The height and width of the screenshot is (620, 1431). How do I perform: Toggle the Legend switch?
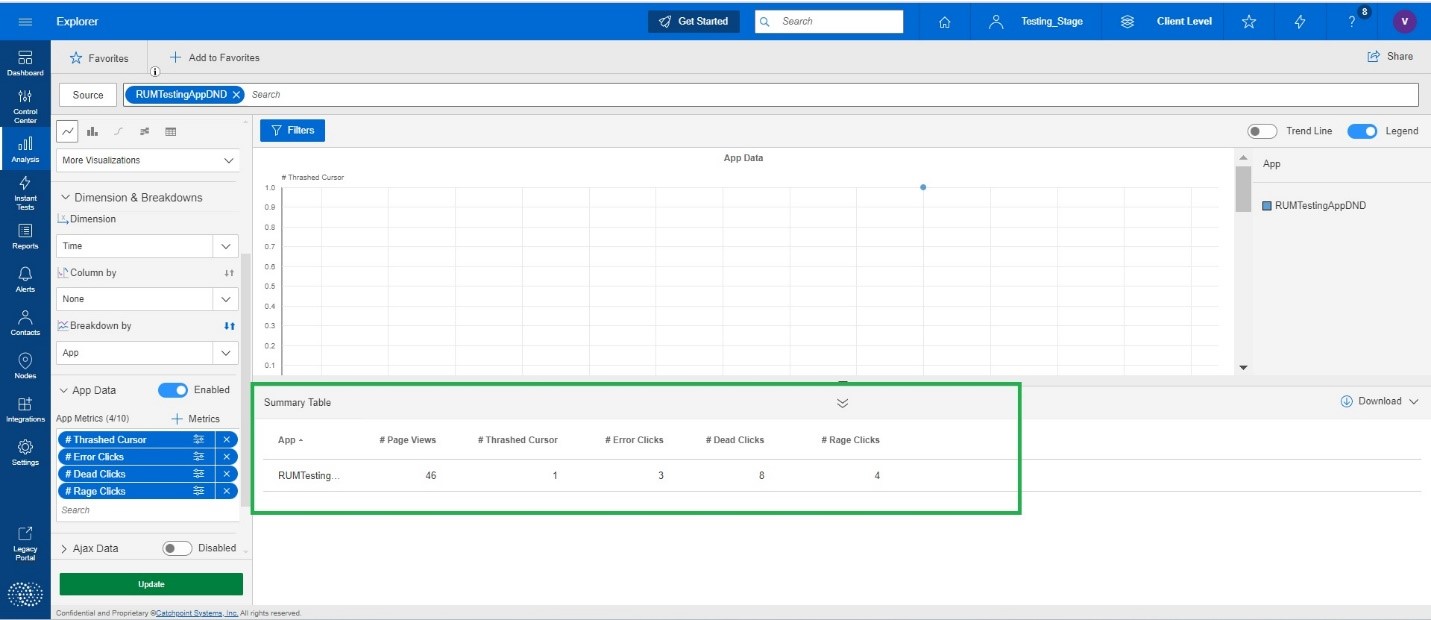click(1362, 131)
